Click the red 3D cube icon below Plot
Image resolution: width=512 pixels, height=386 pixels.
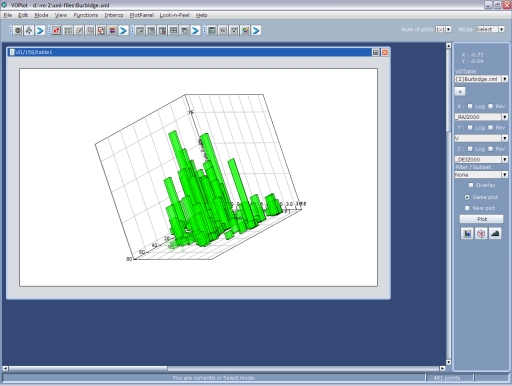481,233
